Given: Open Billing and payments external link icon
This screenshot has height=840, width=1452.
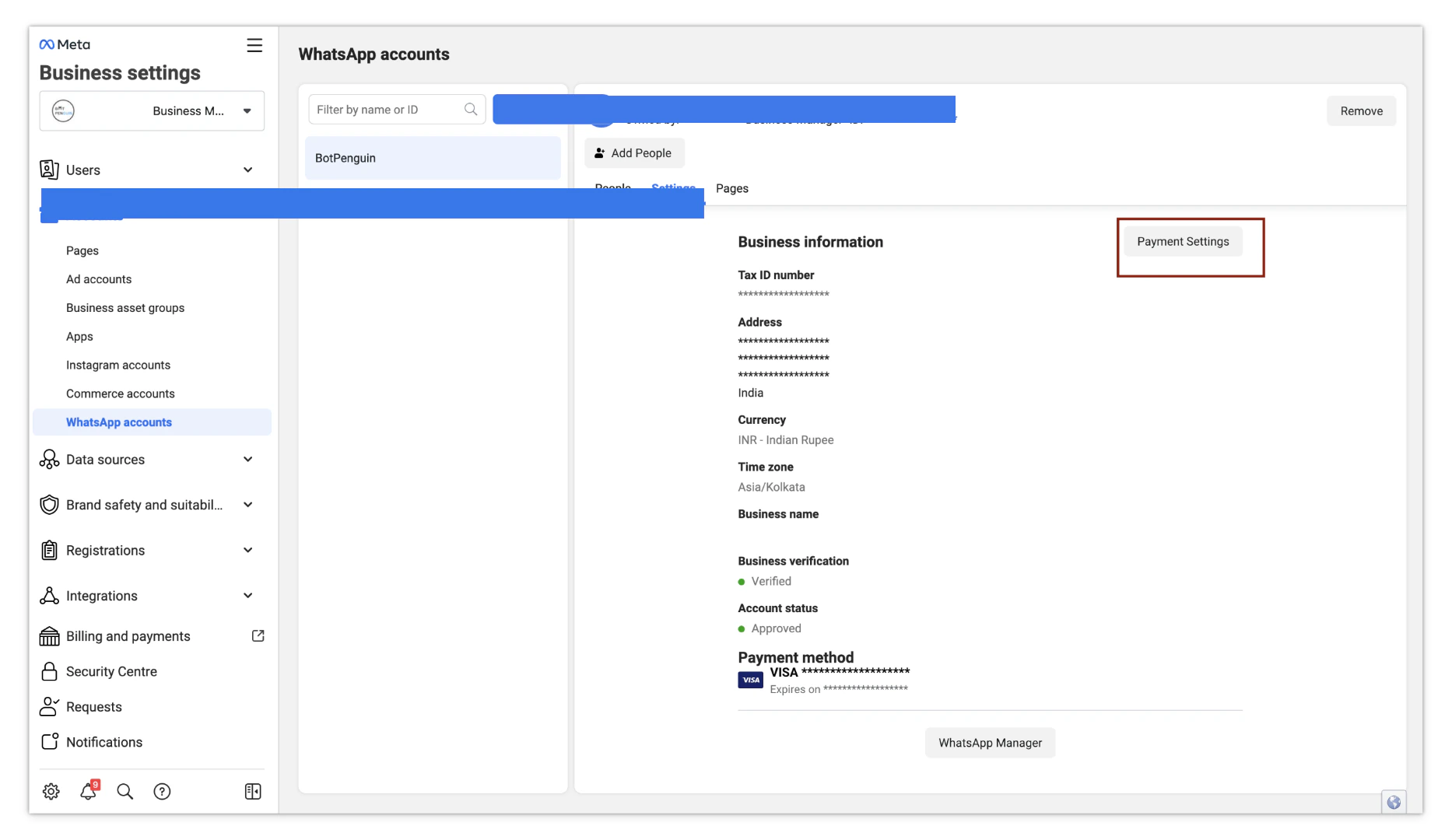Looking at the screenshot, I should tap(258, 636).
